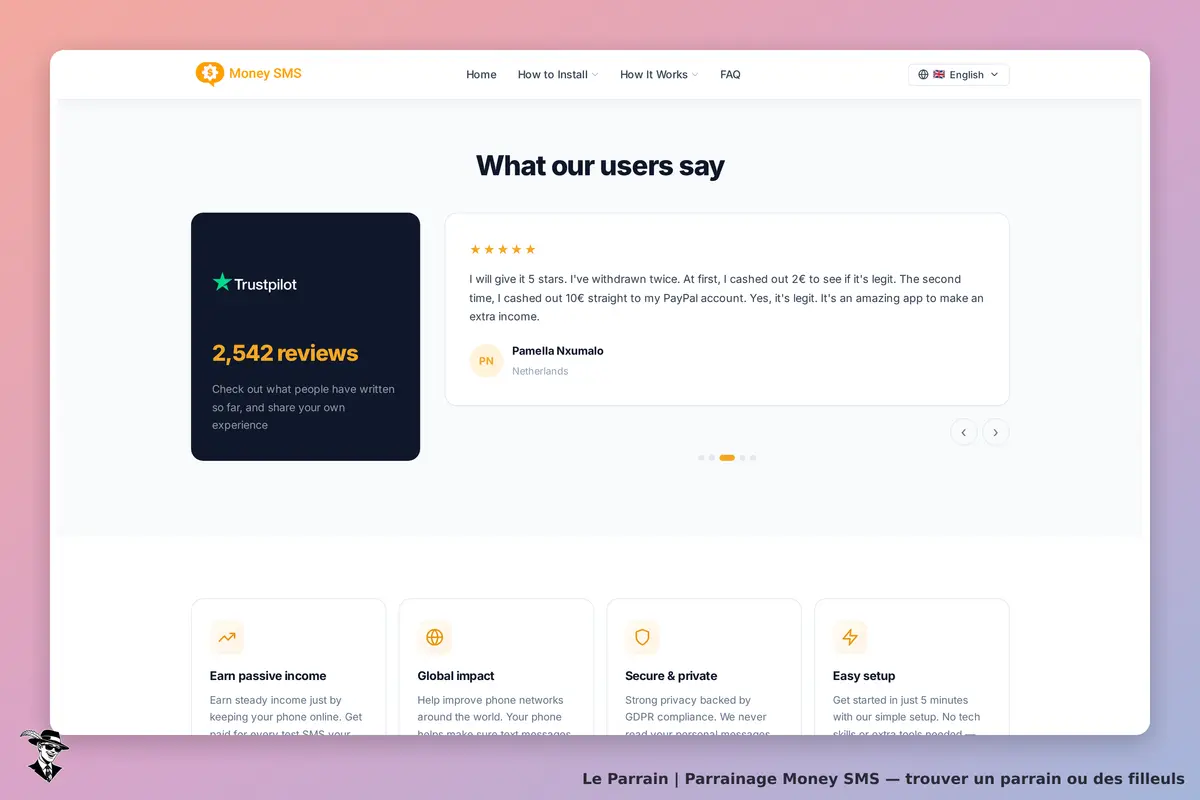This screenshot has height=800, width=1200.
Task: Advance to the next review with the right arrow
Action: point(996,432)
